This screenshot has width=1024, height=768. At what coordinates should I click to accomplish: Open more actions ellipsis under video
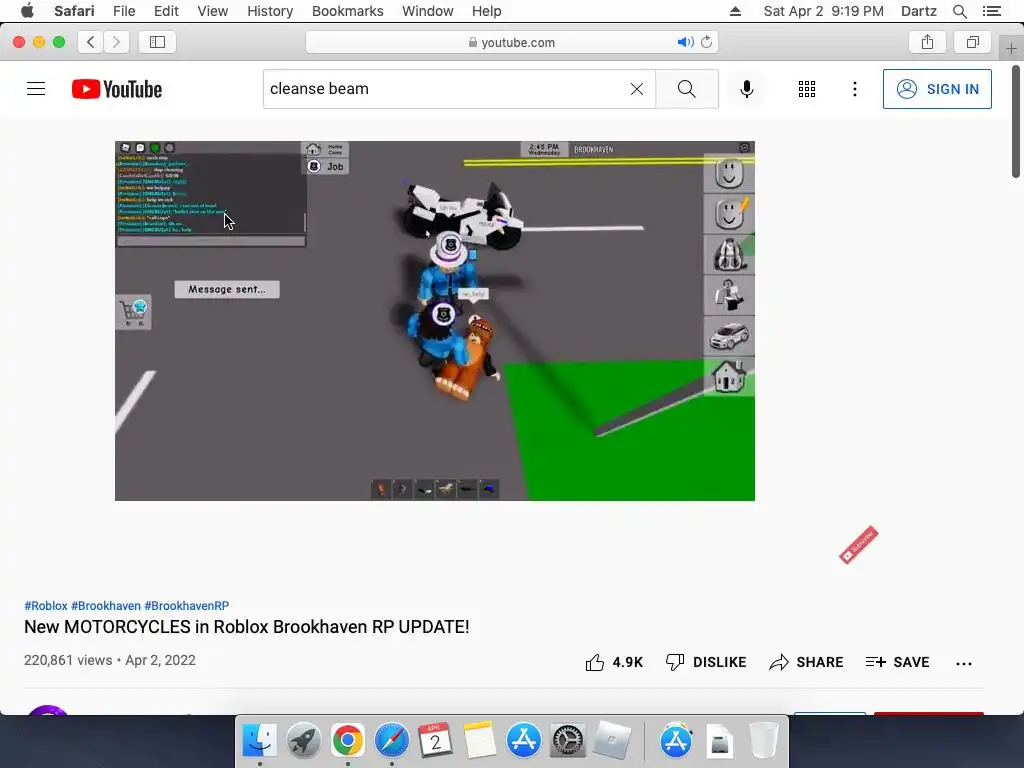point(964,663)
